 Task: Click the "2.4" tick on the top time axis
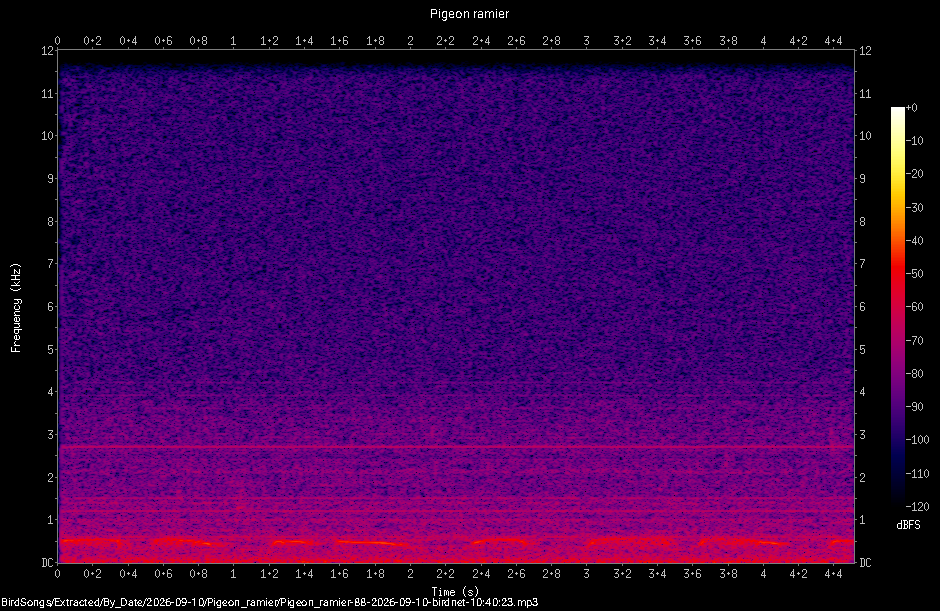(x=481, y=41)
